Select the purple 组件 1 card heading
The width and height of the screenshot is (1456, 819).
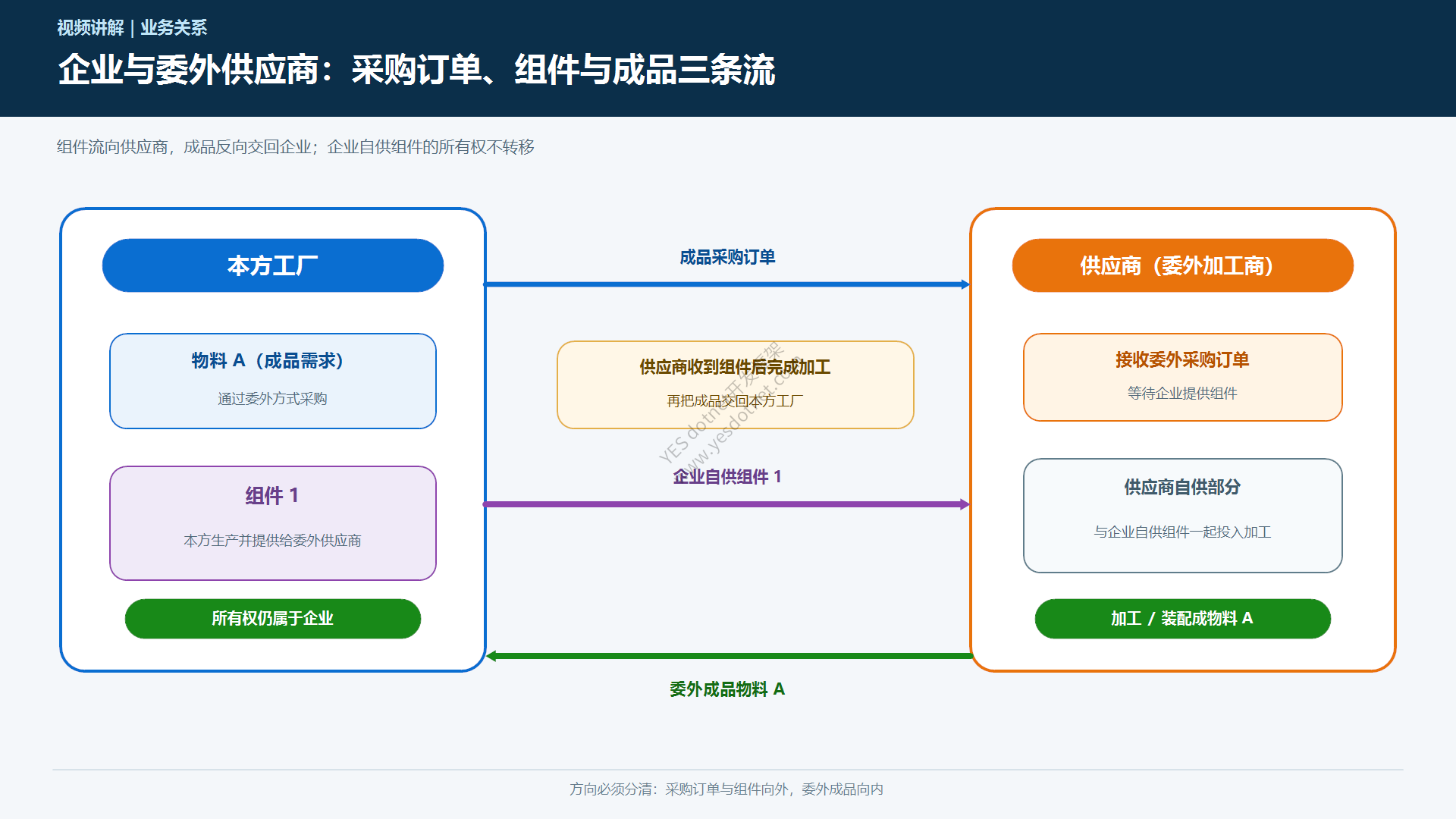[x=272, y=496]
